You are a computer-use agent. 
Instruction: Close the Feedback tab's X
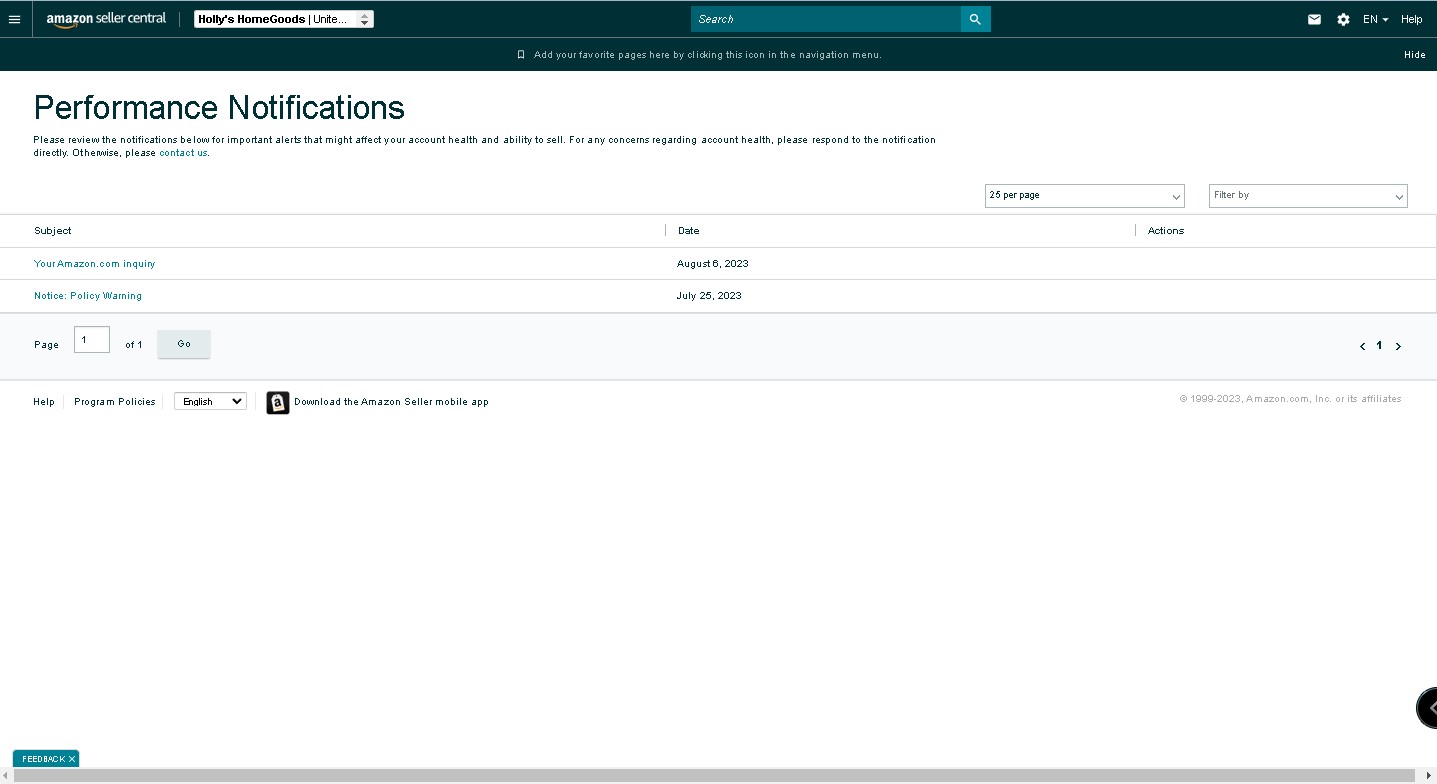(72, 759)
